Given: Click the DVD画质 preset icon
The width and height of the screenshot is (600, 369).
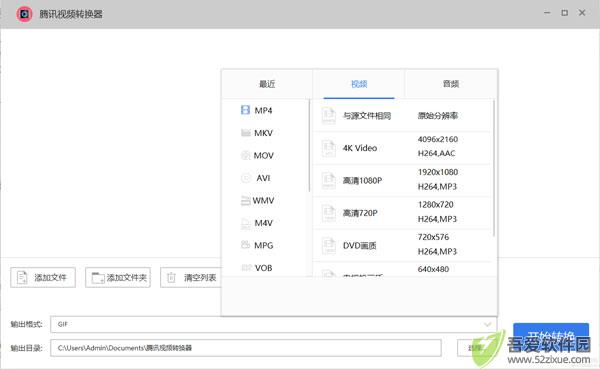Looking at the screenshot, I should (329, 246).
